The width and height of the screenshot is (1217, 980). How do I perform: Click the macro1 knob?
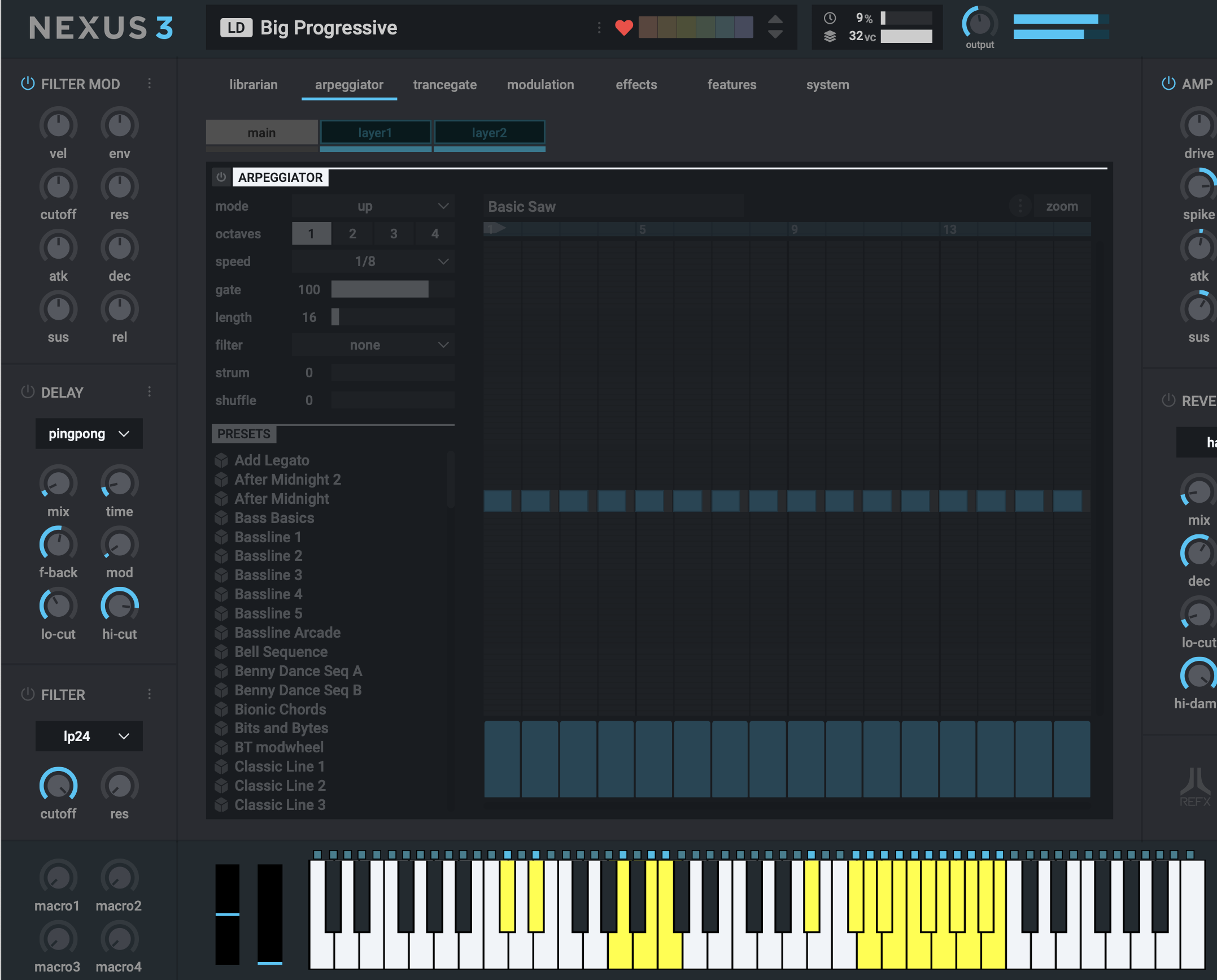(58, 877)
